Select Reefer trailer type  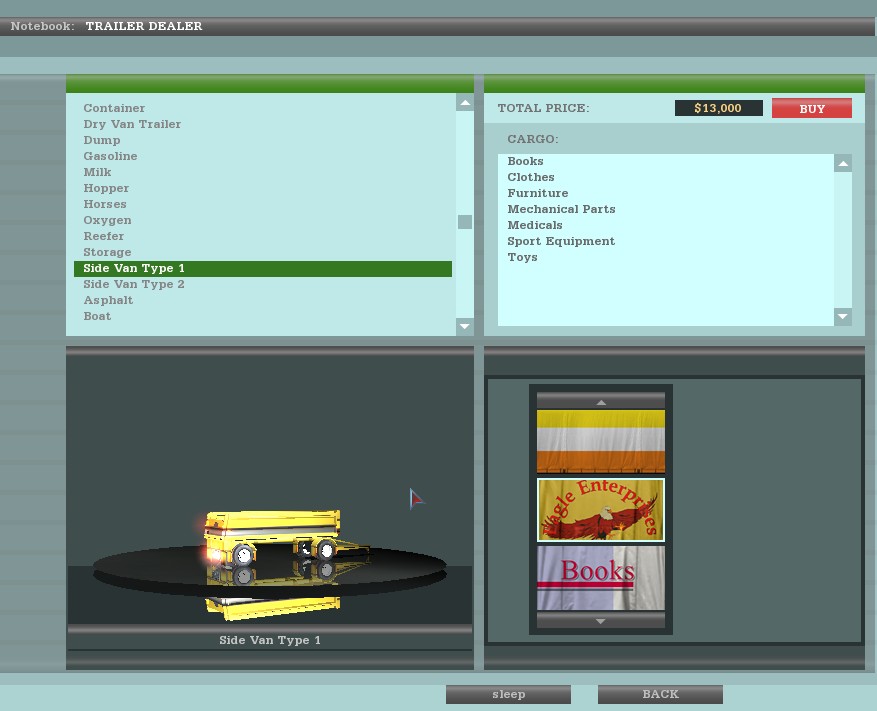pyautogui.click(x=104, y=236)
